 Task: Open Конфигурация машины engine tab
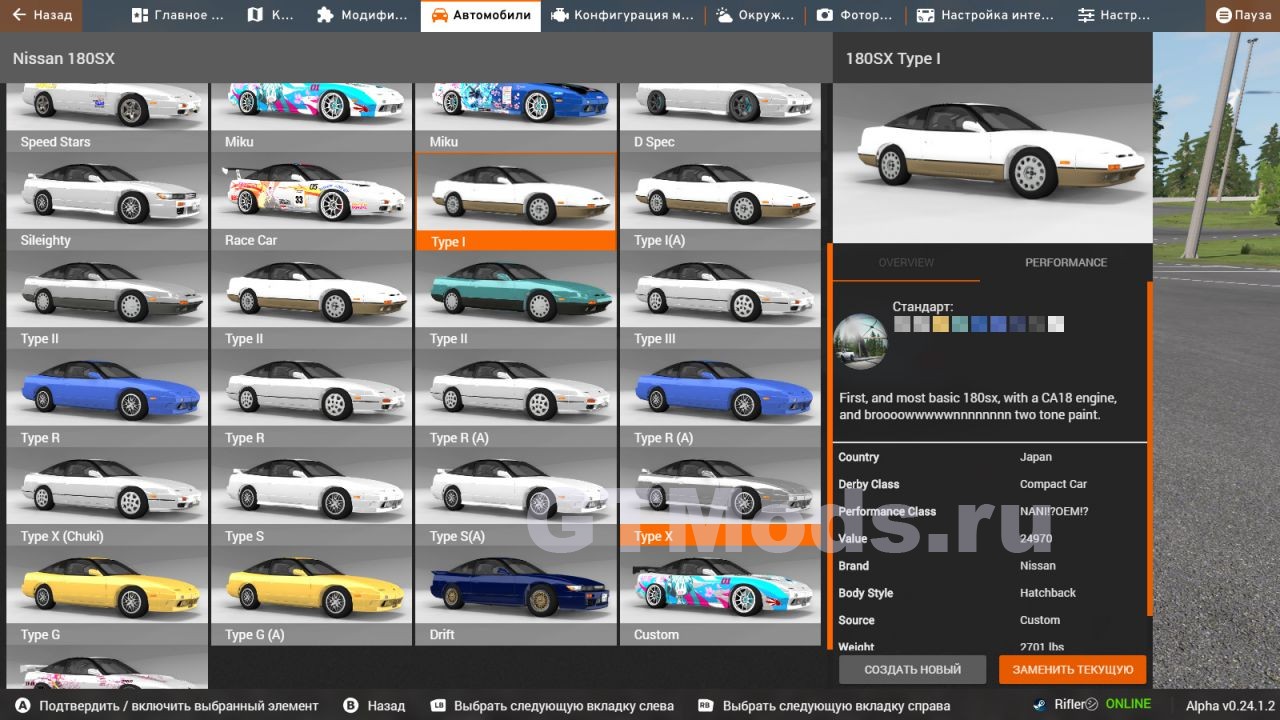(x=621, y=15)
